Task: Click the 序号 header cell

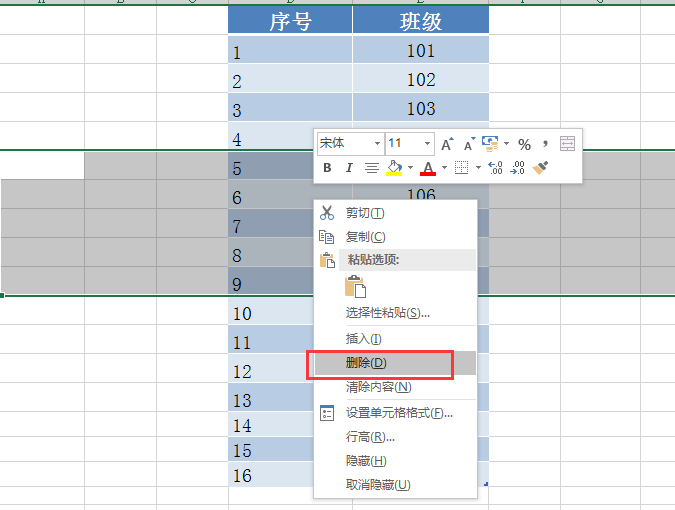Action: click(290, 20)
